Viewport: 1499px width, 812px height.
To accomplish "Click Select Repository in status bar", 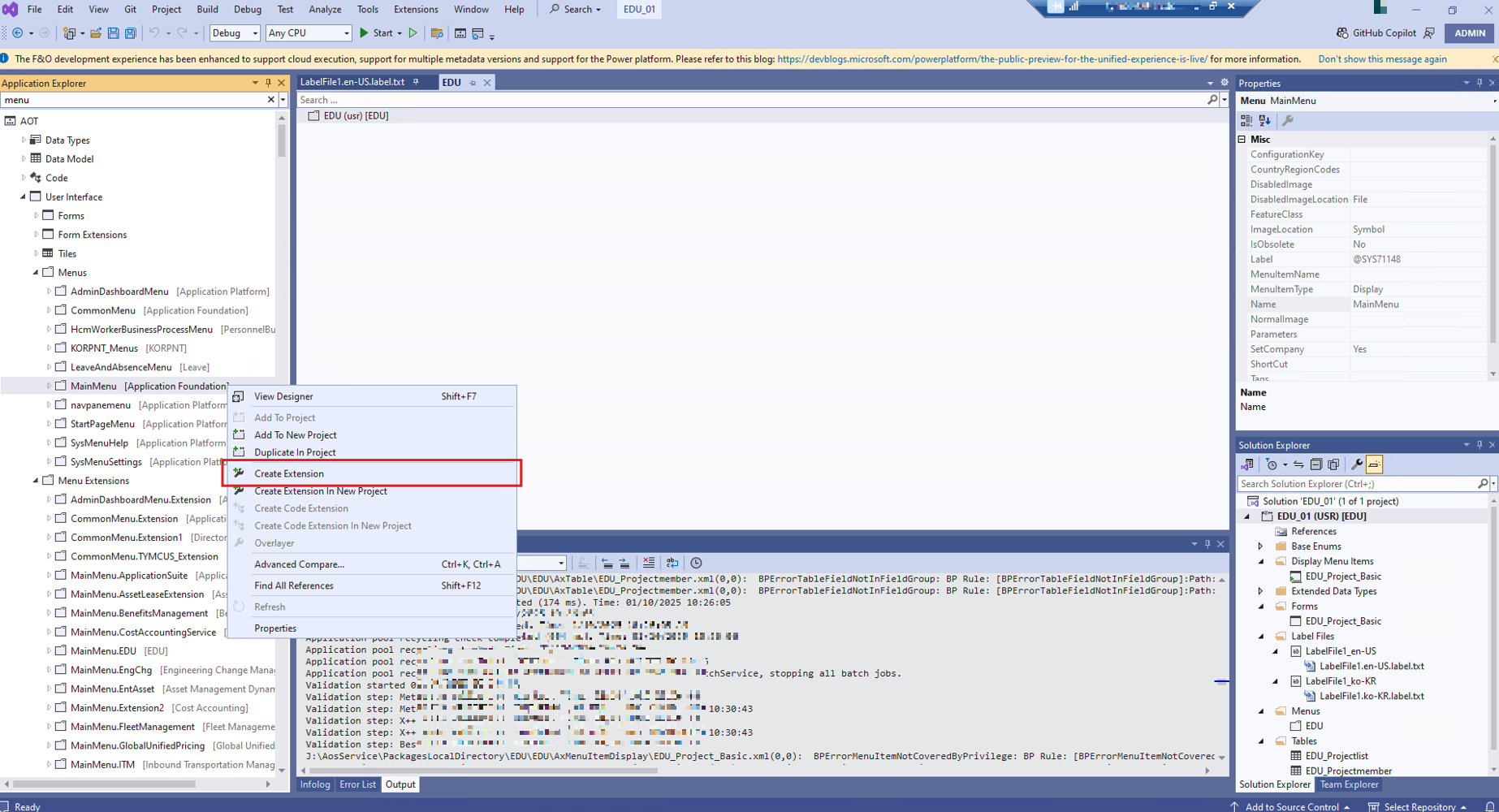I will click(x=1419, y=806).
